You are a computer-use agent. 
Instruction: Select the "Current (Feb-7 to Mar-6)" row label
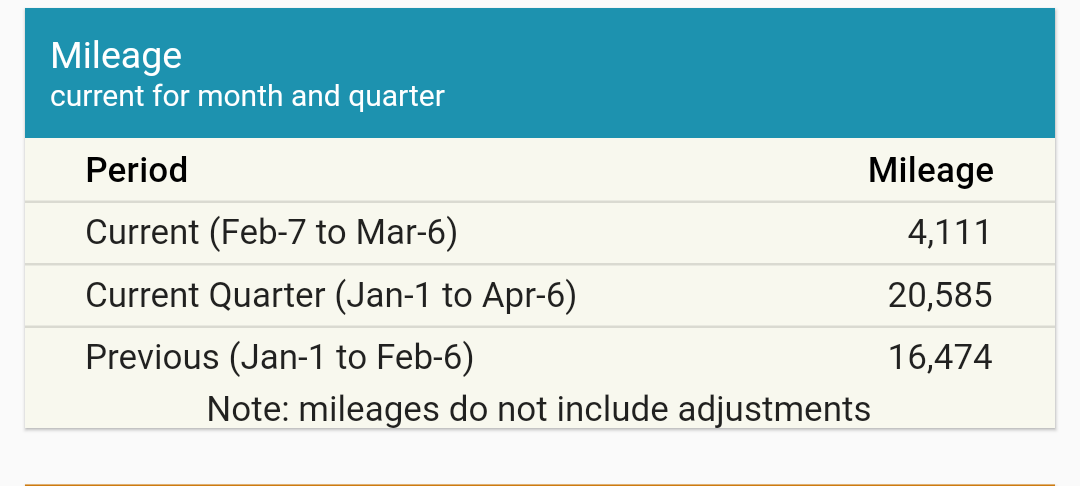pos(271,233)
